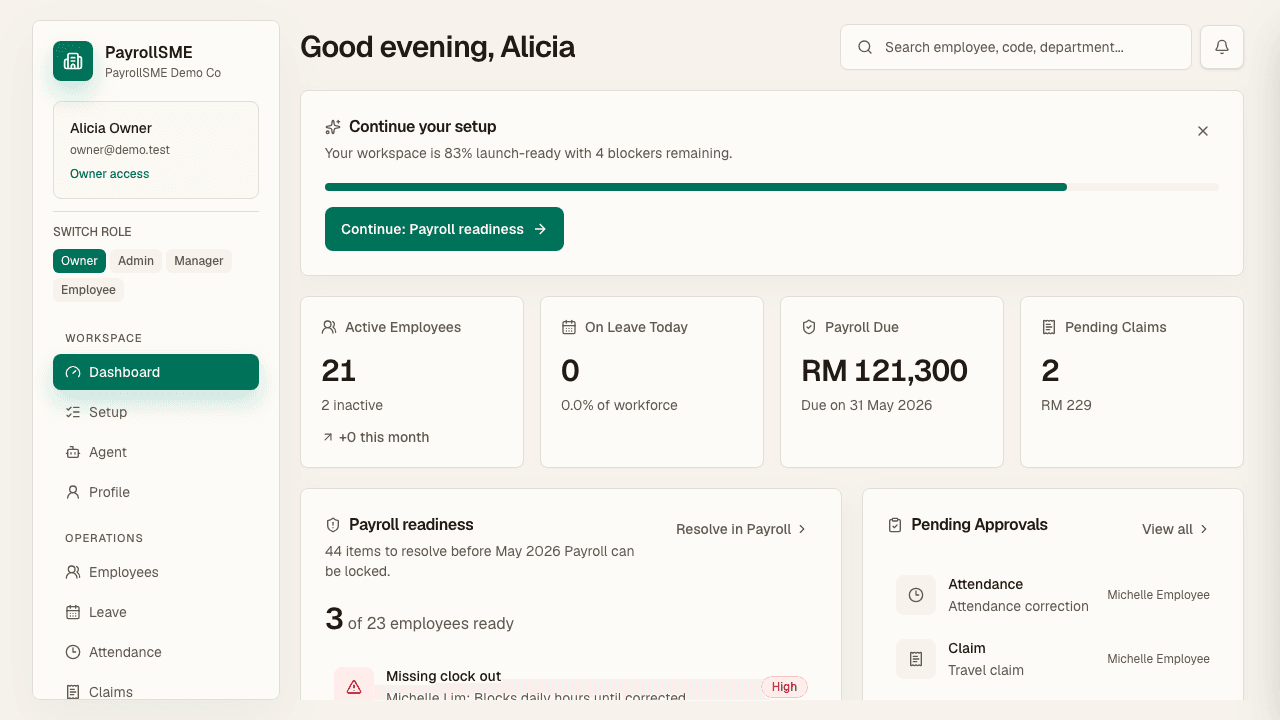Click the High priority badge
1280x720 pixels.
tap(784, 687)
